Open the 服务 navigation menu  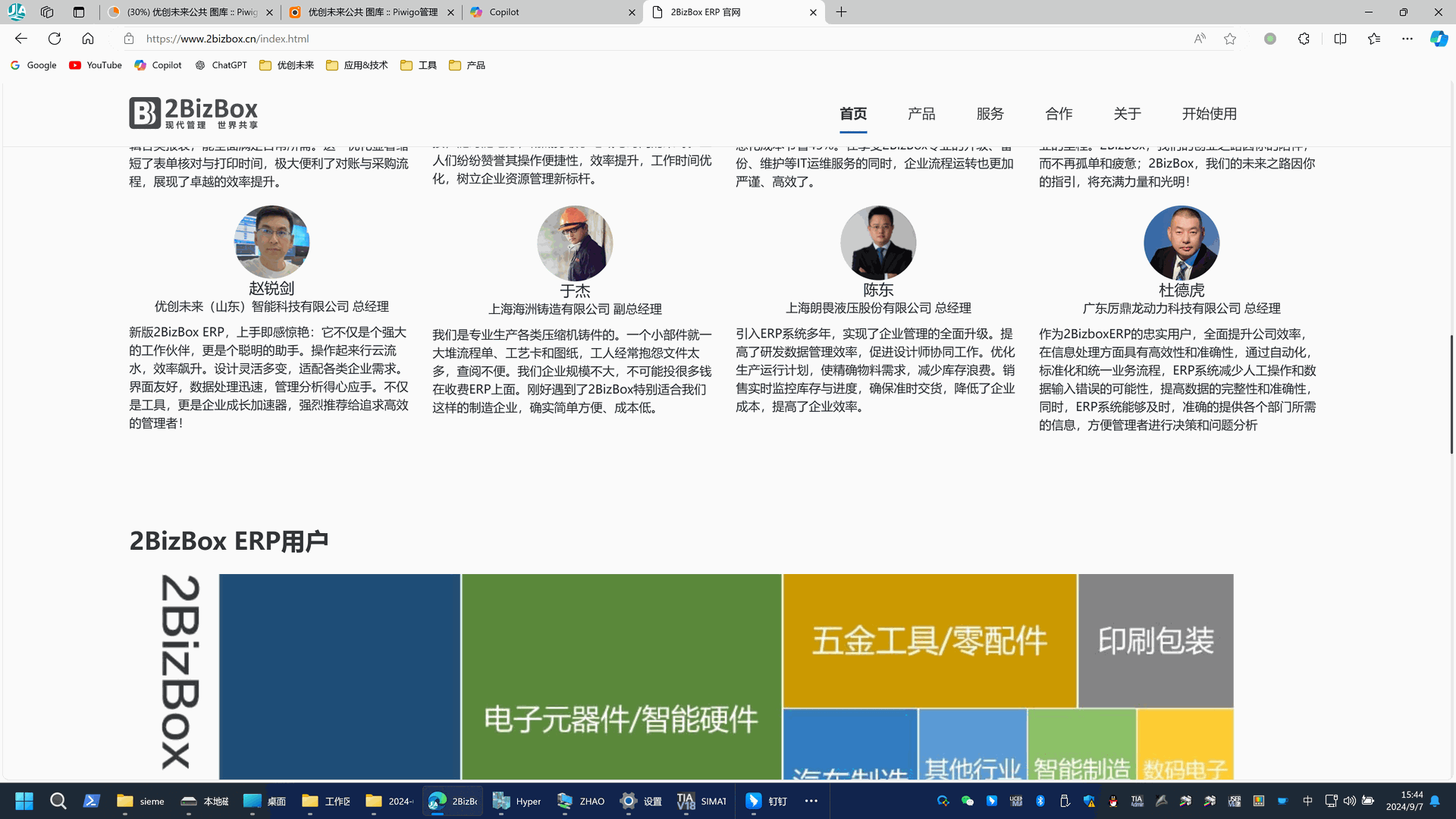990,114
